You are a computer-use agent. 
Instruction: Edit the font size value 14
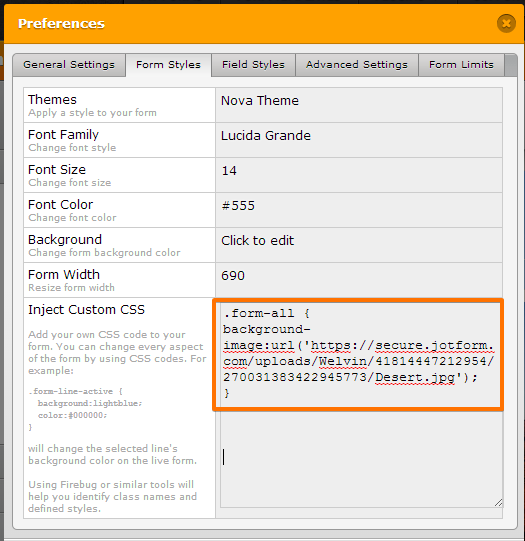[x=359, y=175]
